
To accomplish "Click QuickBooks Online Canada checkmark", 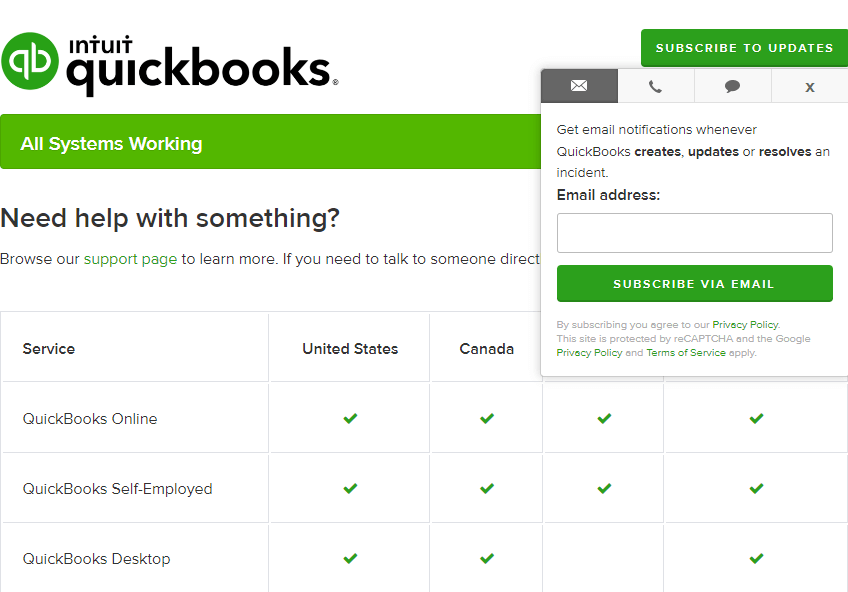I will 487,419.
